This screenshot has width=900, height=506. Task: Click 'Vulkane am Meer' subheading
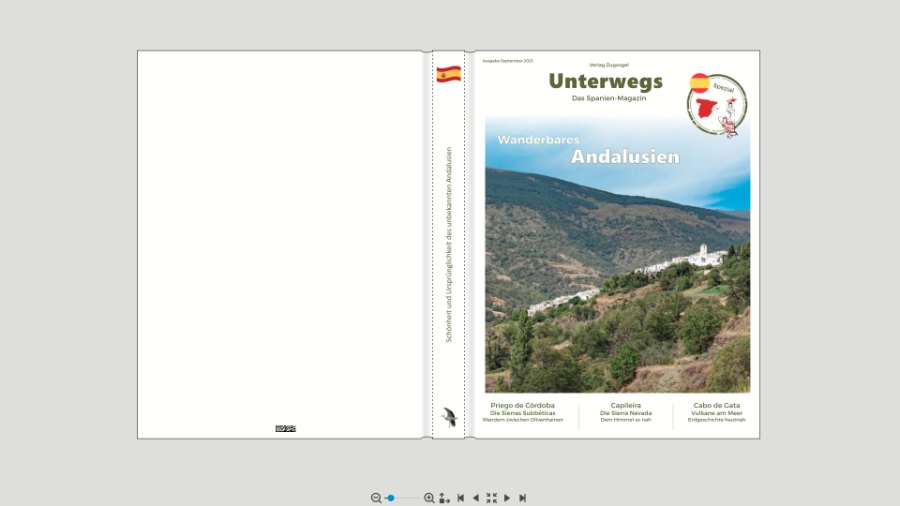[716, 413]
